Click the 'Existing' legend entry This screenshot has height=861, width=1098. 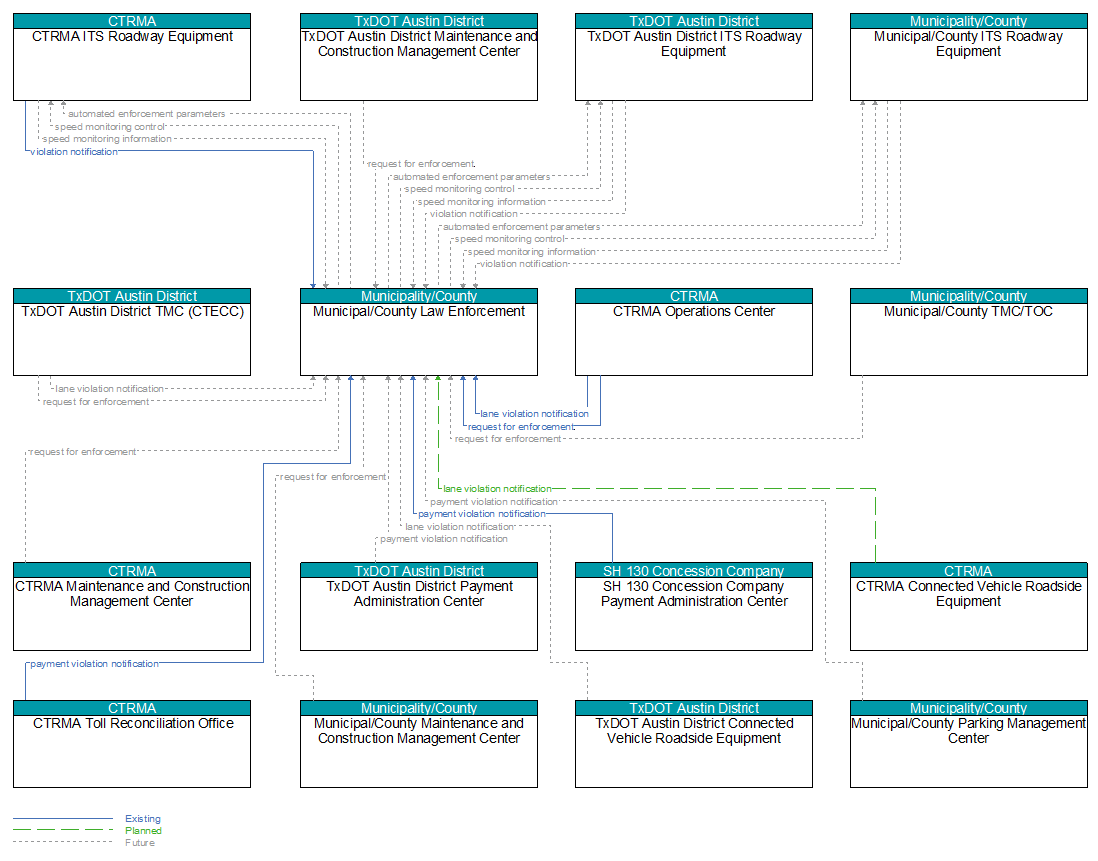(143, 818)
